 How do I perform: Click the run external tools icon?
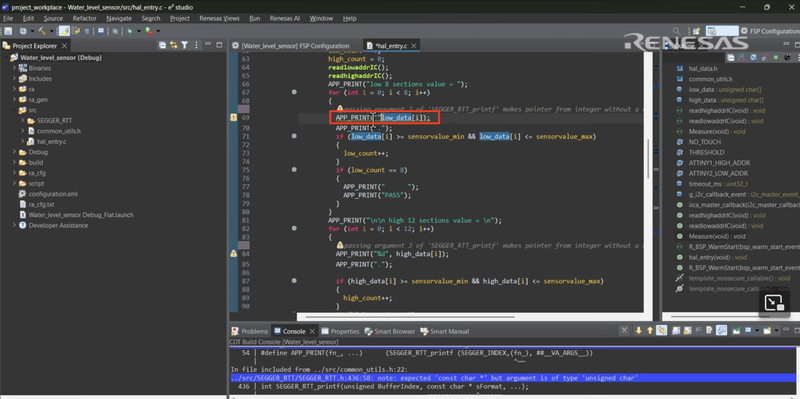[x=148, y=32]
